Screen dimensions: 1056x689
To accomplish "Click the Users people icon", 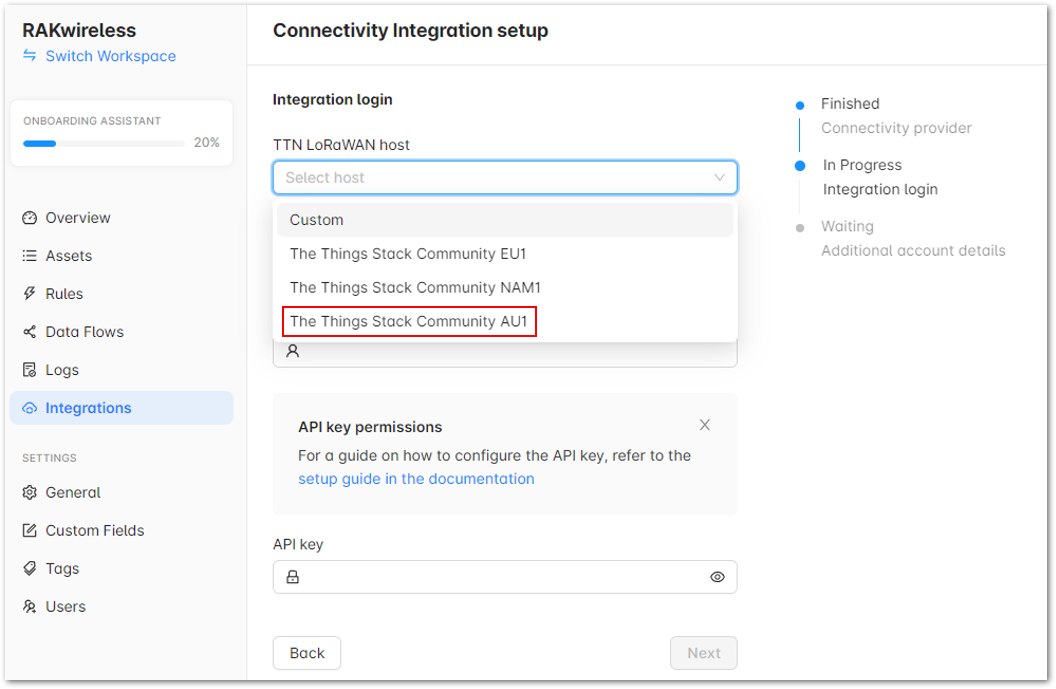I will (x=30, y=606).
